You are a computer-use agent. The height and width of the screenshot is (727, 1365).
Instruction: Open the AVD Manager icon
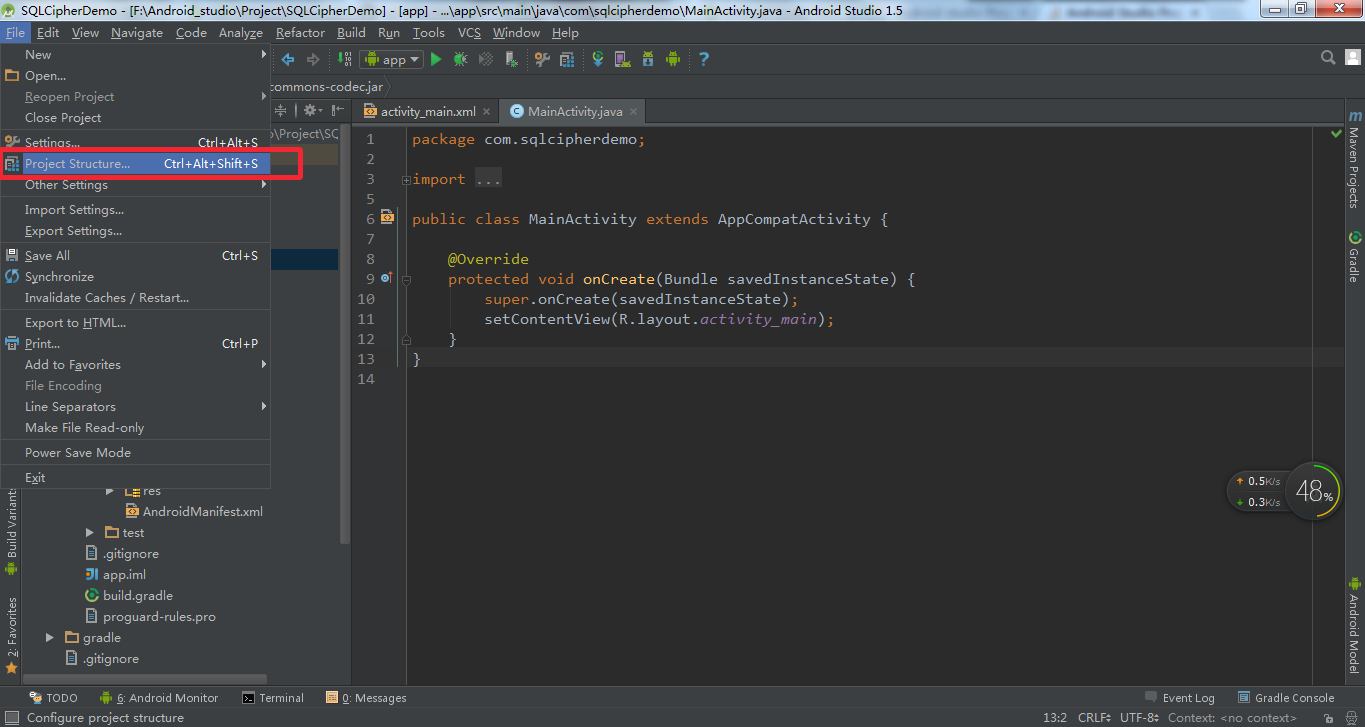tap(622, 59)
